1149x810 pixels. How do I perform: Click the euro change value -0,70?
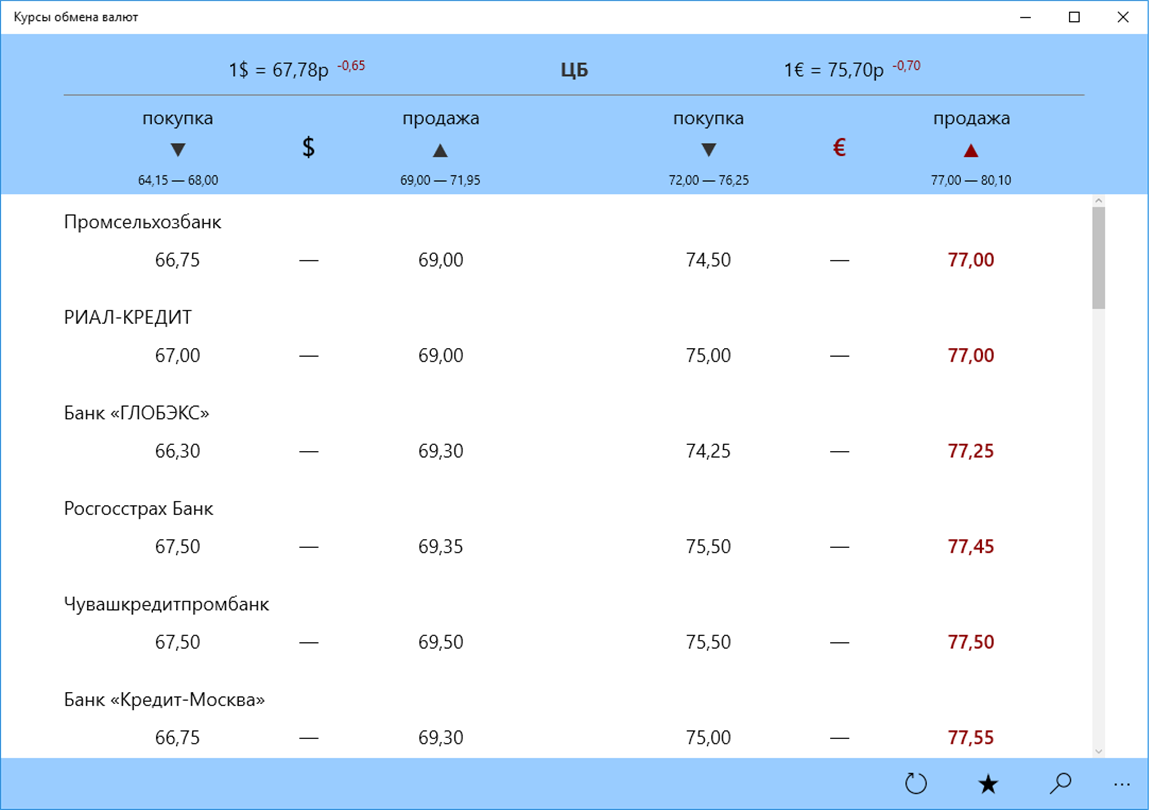pyautogui.click(x=906, y=66)
